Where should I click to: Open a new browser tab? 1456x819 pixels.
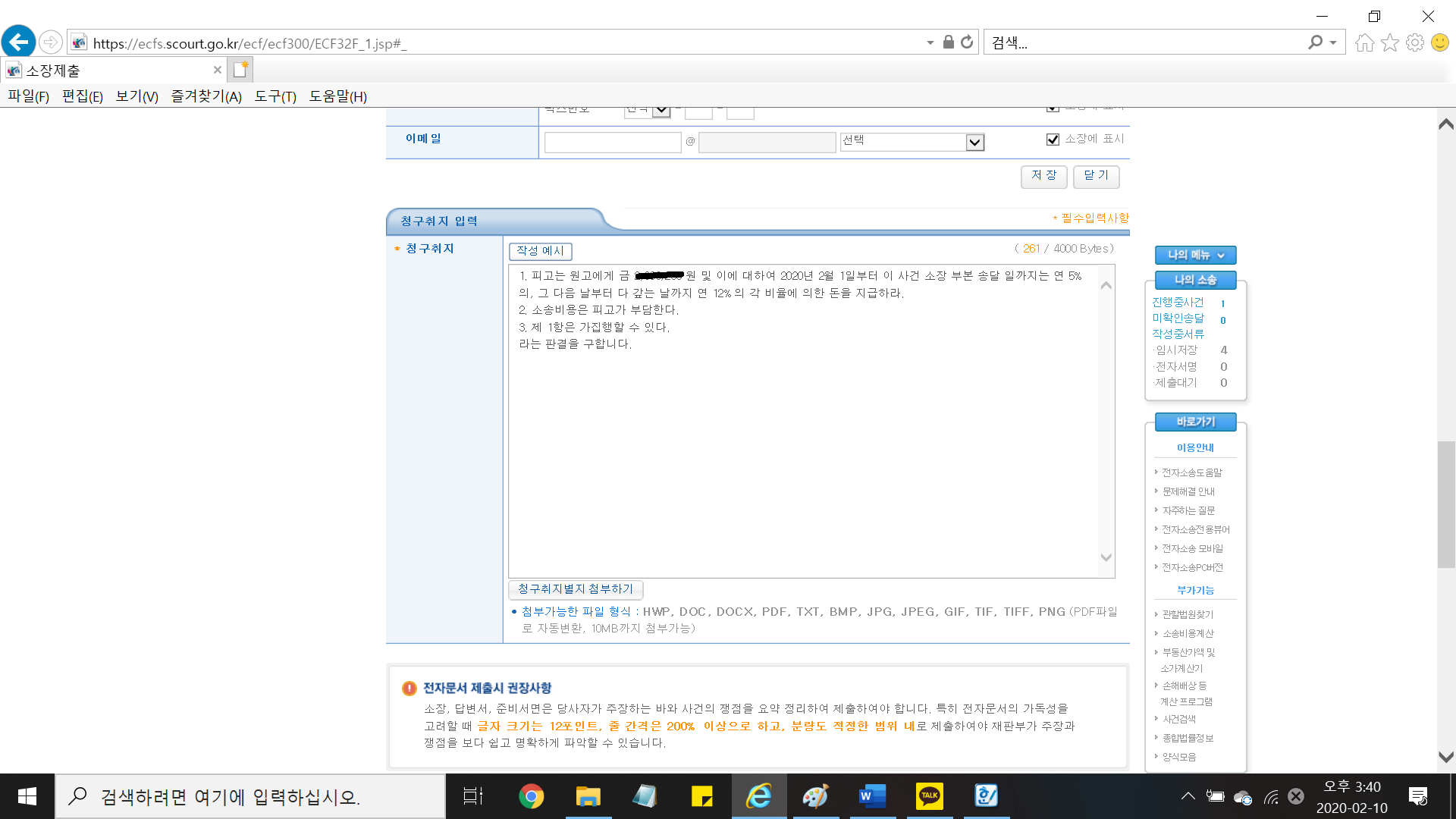240,70
